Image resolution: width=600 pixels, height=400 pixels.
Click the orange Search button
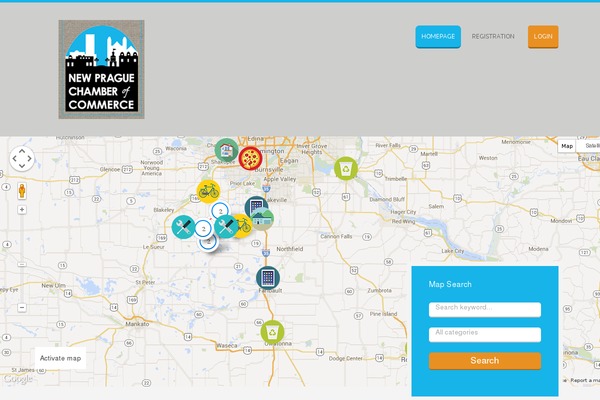click(485, 361)
